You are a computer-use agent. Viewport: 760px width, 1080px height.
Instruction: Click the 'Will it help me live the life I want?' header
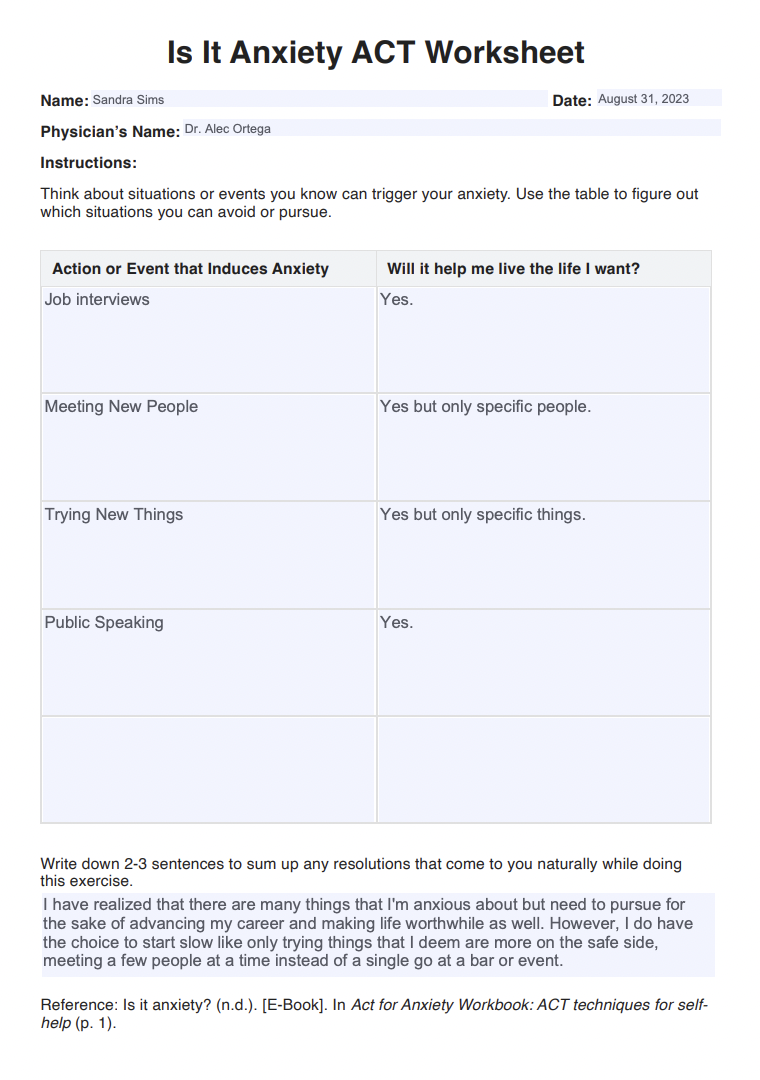(513, 269)
